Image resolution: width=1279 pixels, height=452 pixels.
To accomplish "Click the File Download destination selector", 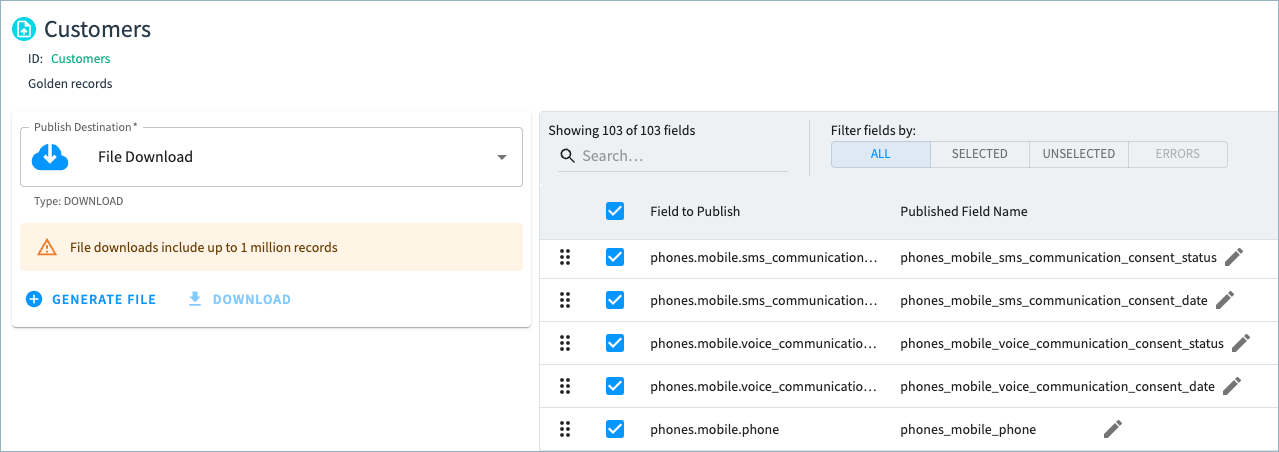I will point(271,157).
